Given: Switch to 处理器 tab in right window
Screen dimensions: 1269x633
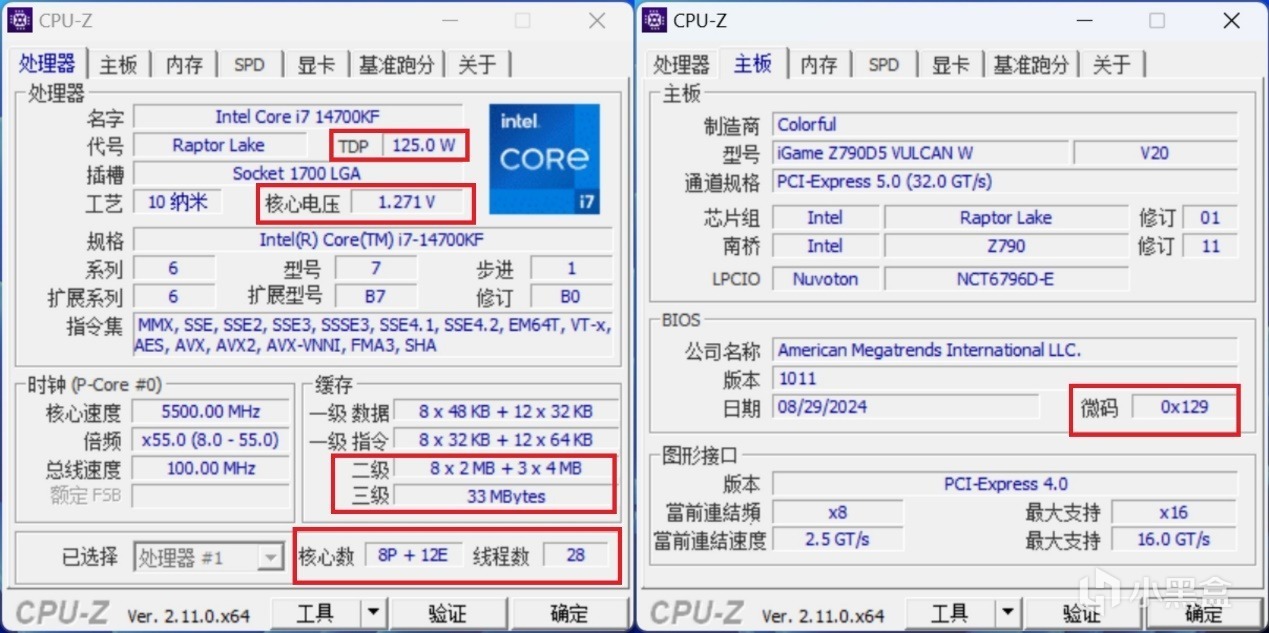Looking at the screenshot, I should coord(681,65).
